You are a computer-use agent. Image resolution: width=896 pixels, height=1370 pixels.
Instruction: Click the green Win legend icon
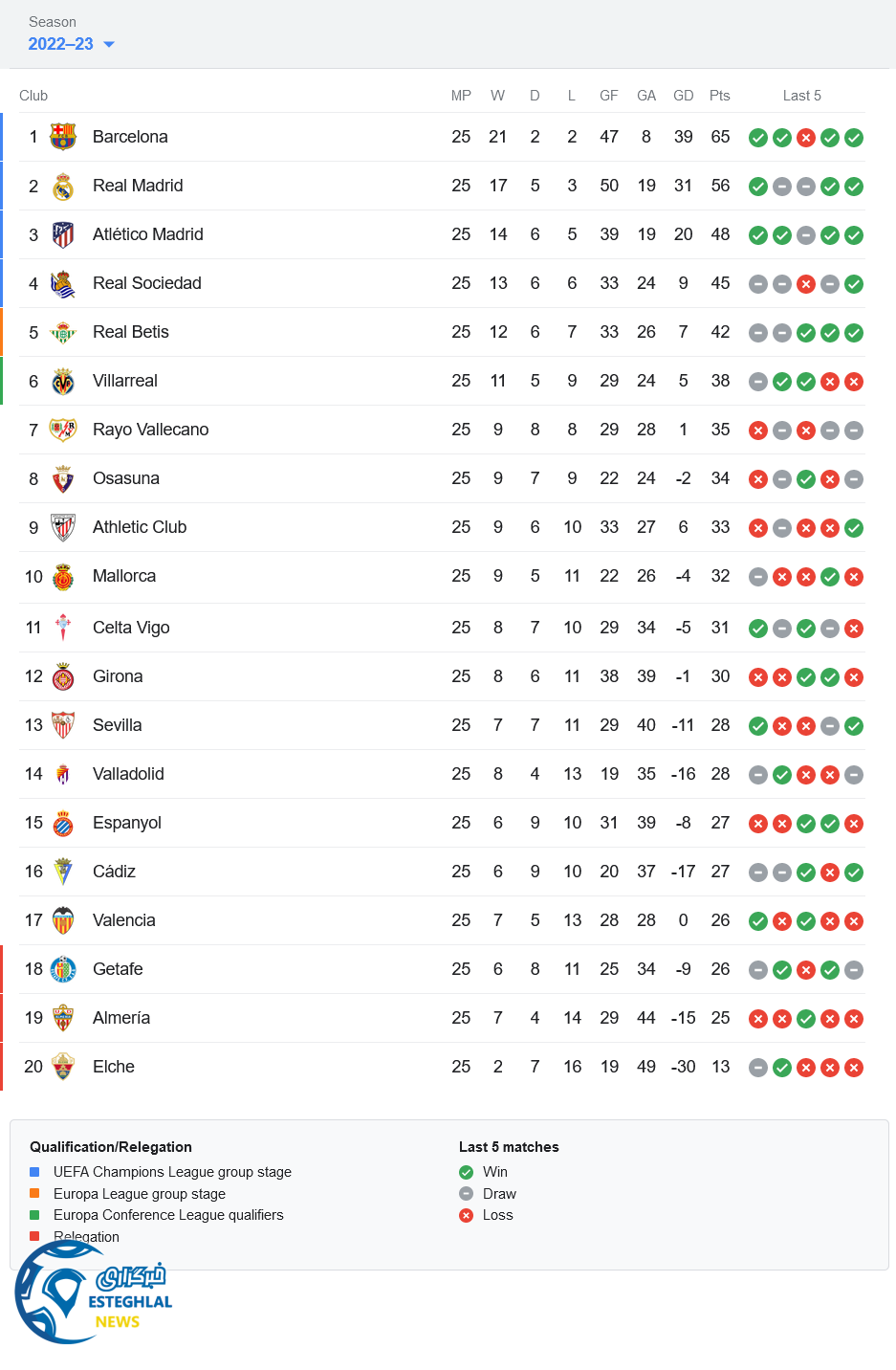tap(466, 1172)
